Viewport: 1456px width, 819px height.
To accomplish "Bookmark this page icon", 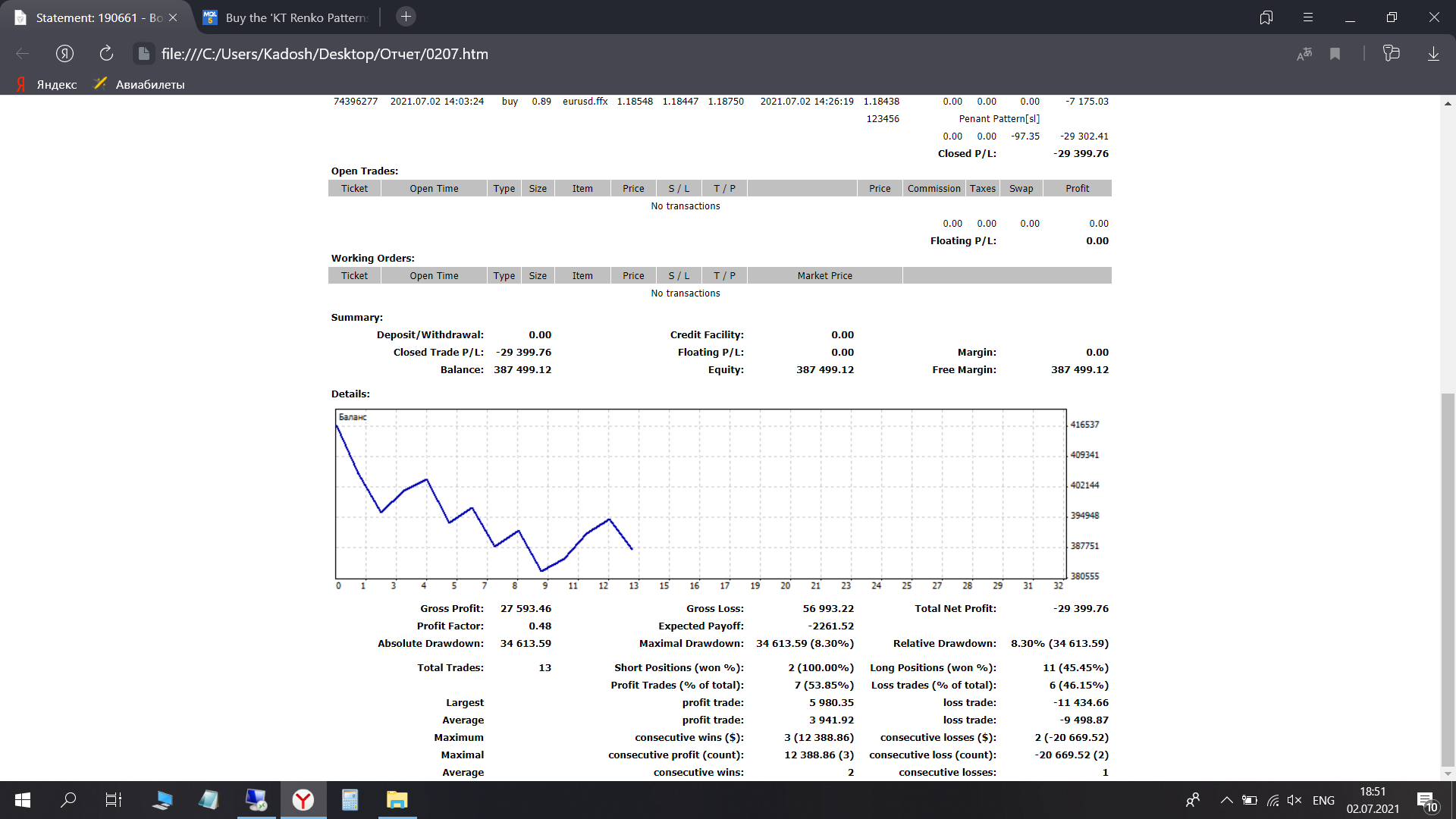I will [1335, 54].
